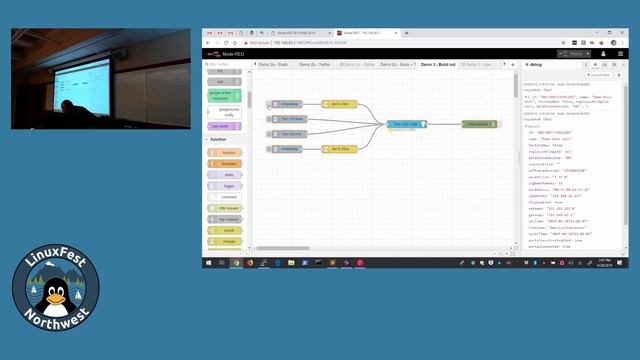640x360 pixels.
Task: Select the comment node in palette
Action: 225,197
